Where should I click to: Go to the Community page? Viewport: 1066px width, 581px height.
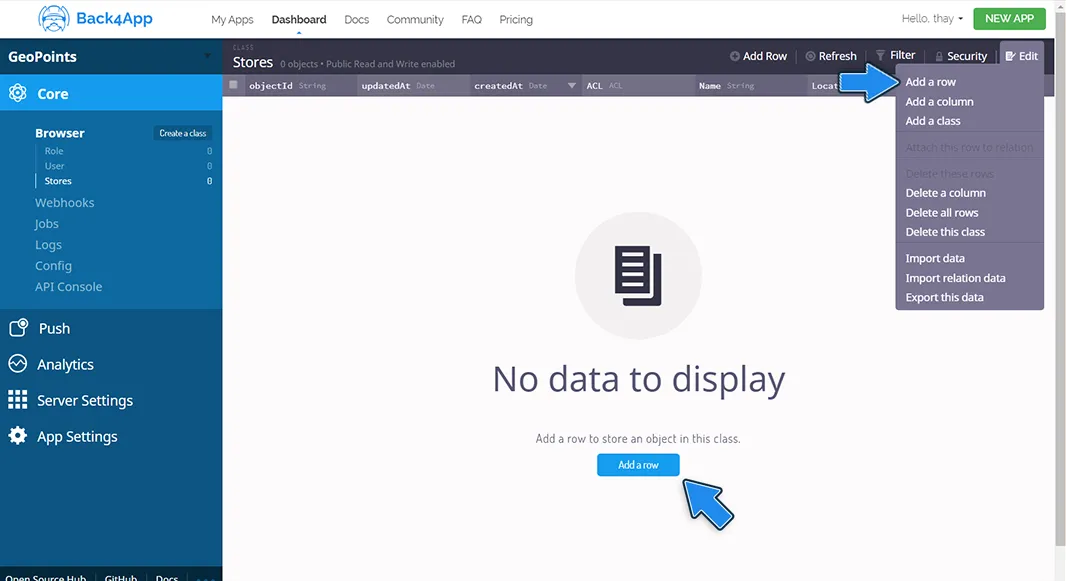[x=415, y=20]
